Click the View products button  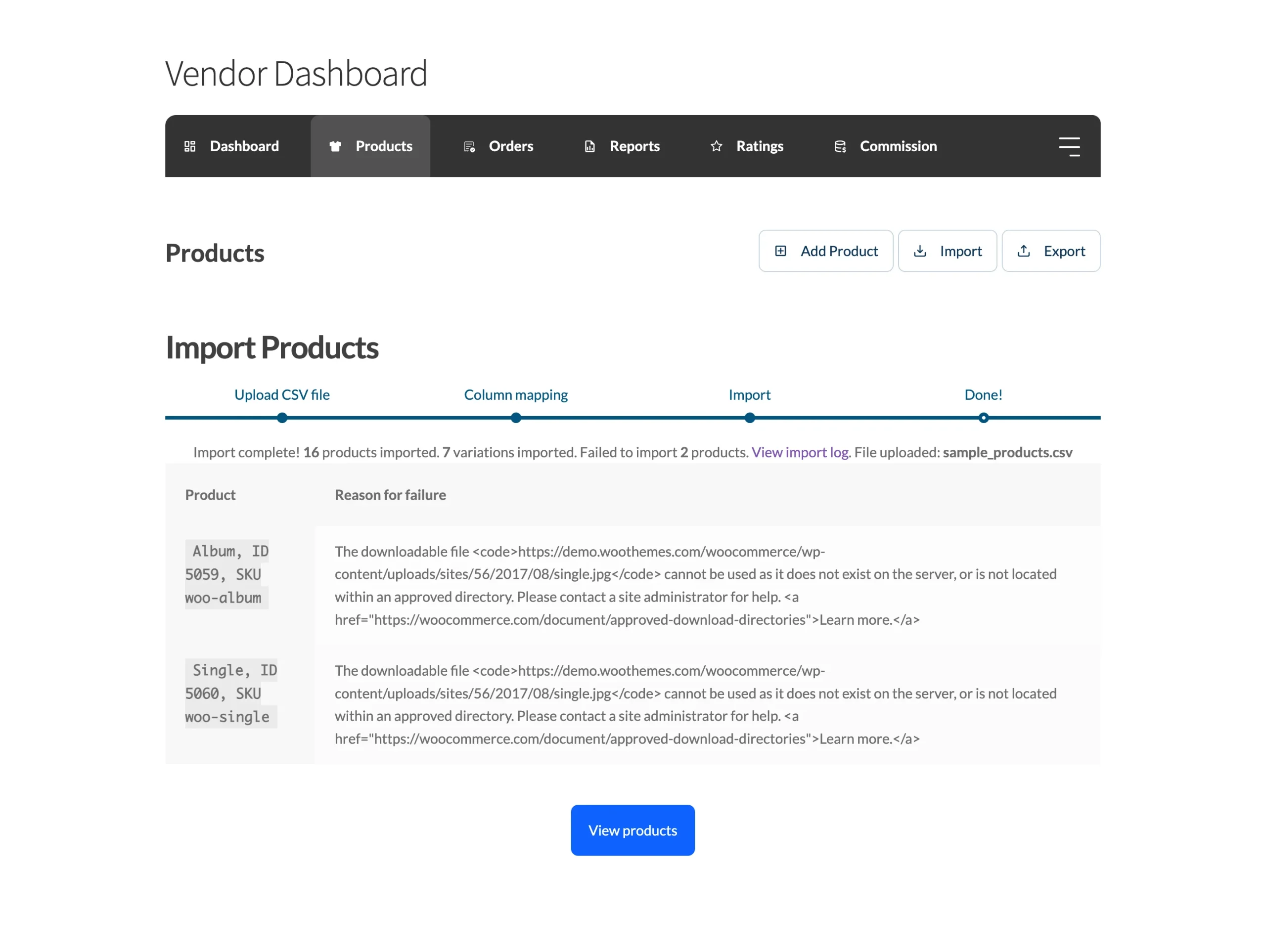[x=633, y=831]
